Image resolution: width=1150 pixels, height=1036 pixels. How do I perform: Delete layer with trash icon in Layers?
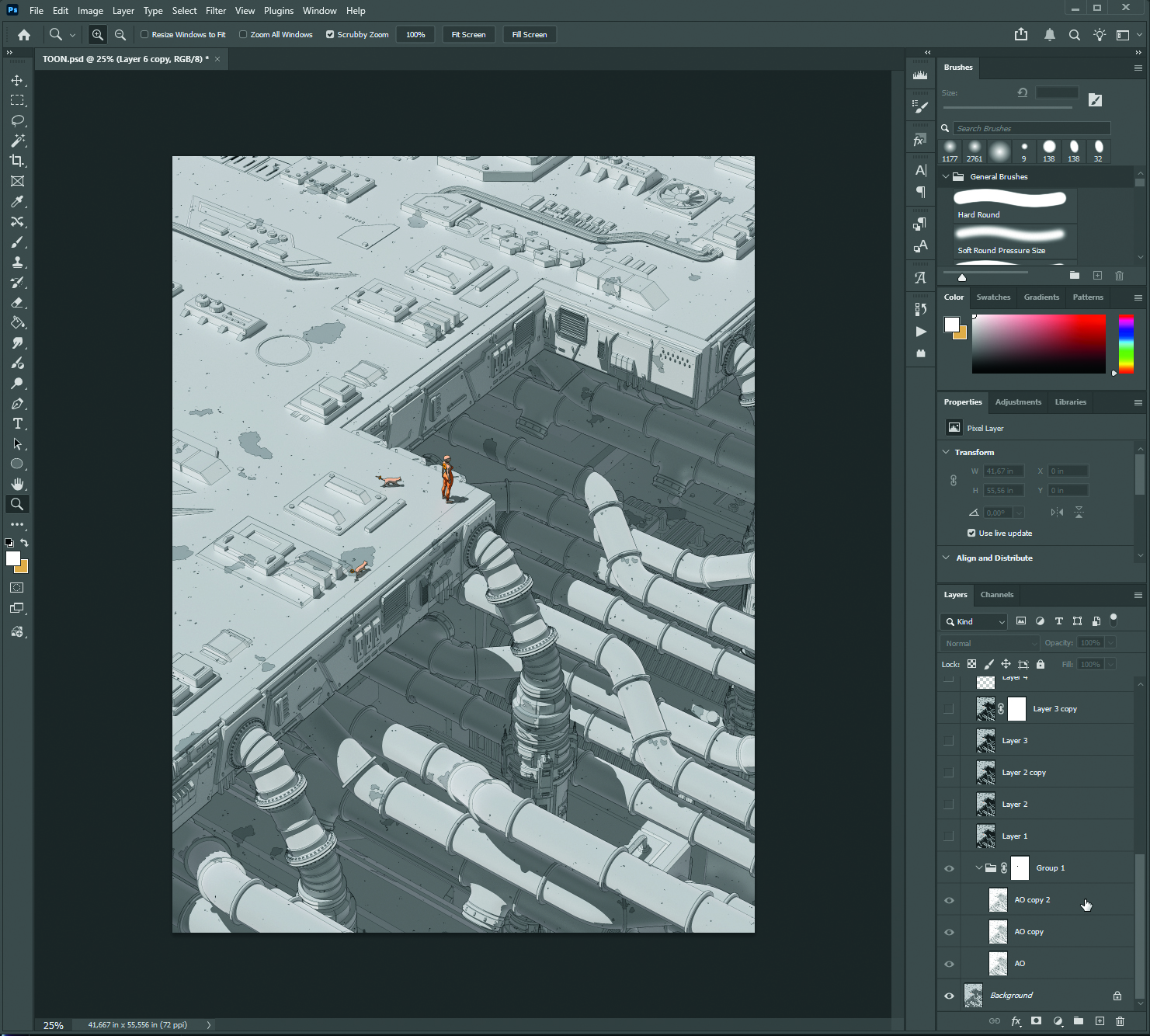pyautogui.click(x=1120, y=1021)
